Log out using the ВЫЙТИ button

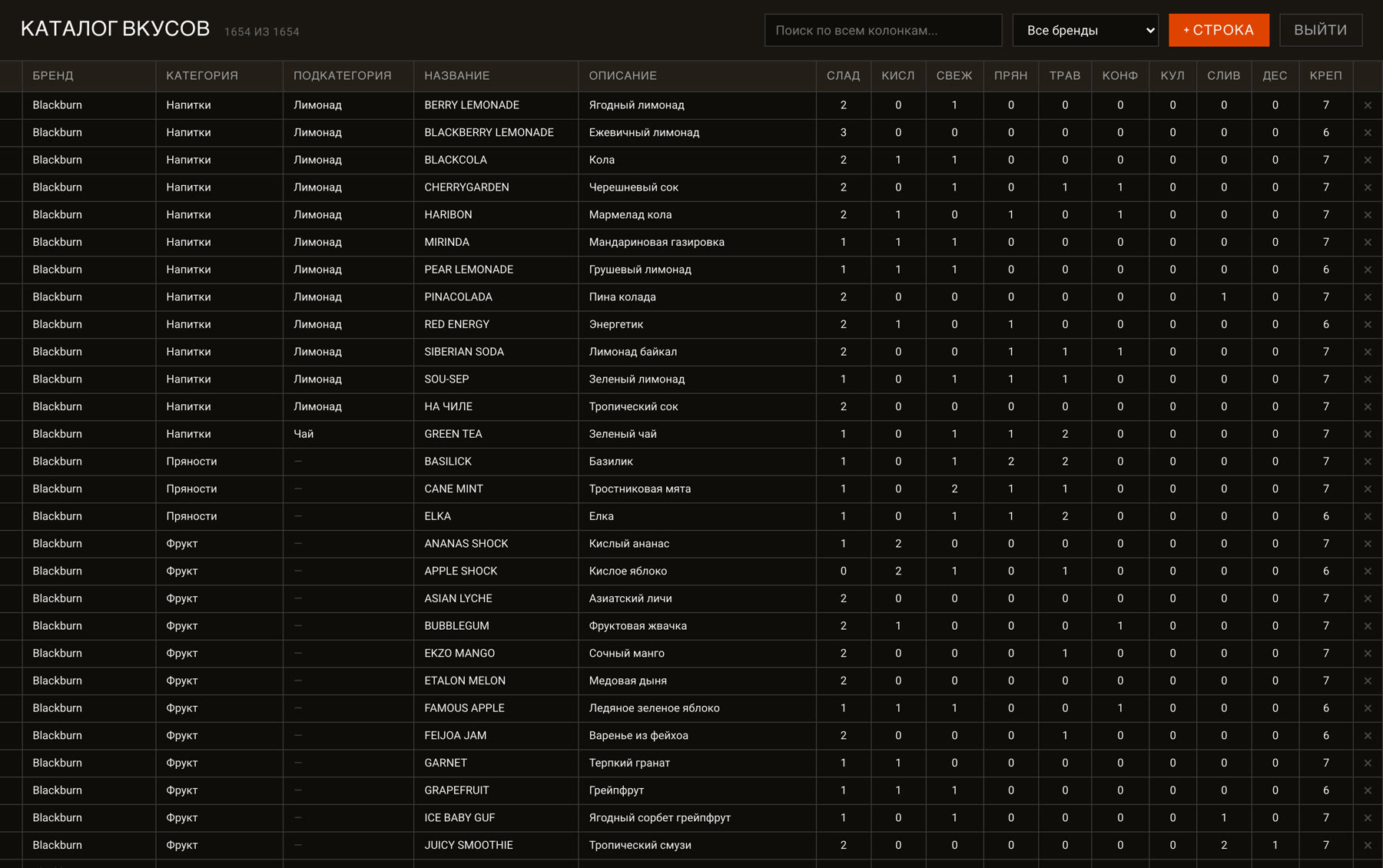pyautogui.click(x=1320, y=30)
